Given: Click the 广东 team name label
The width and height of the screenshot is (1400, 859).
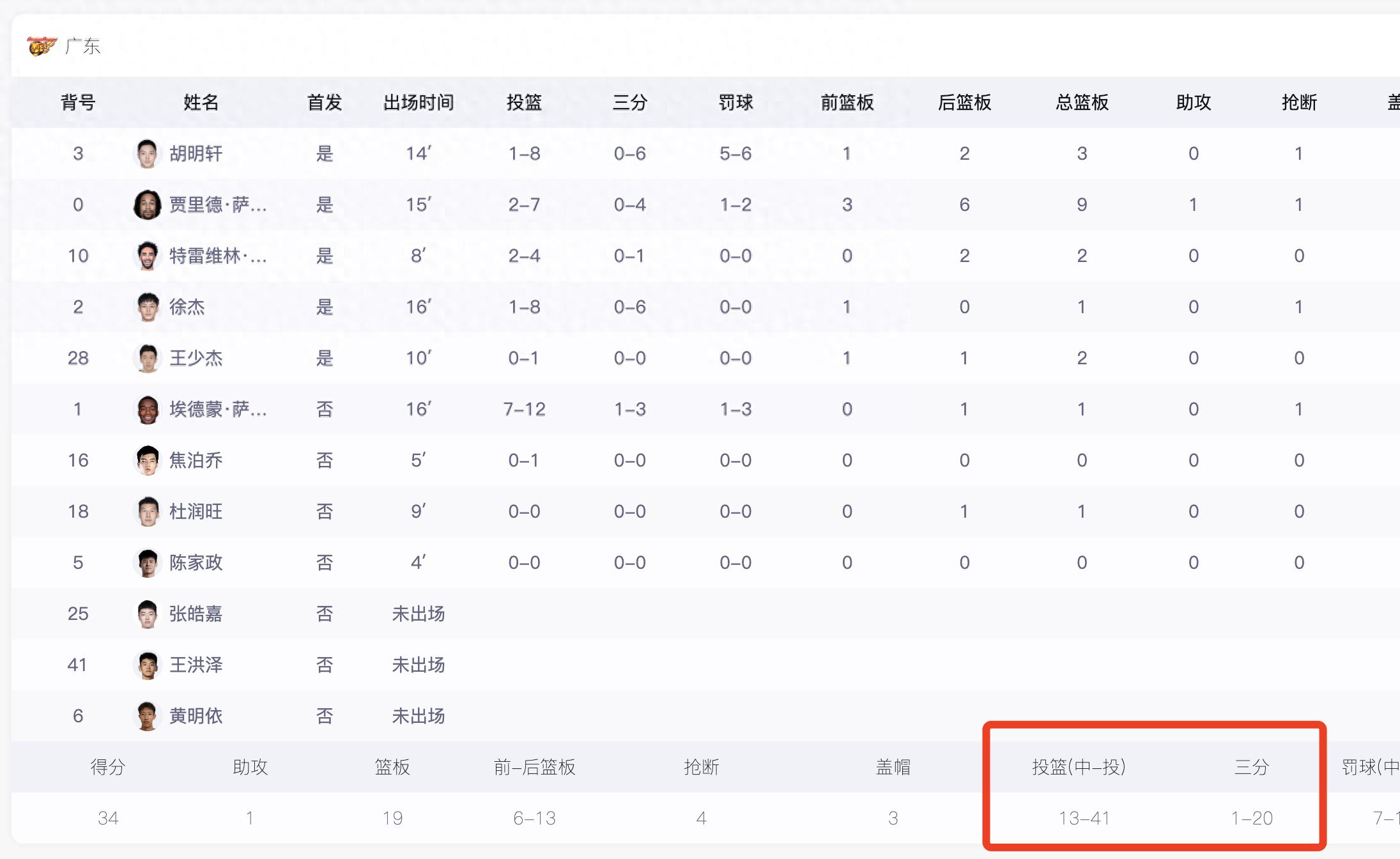Looking at the screenshot, I should tap(83, 46).
